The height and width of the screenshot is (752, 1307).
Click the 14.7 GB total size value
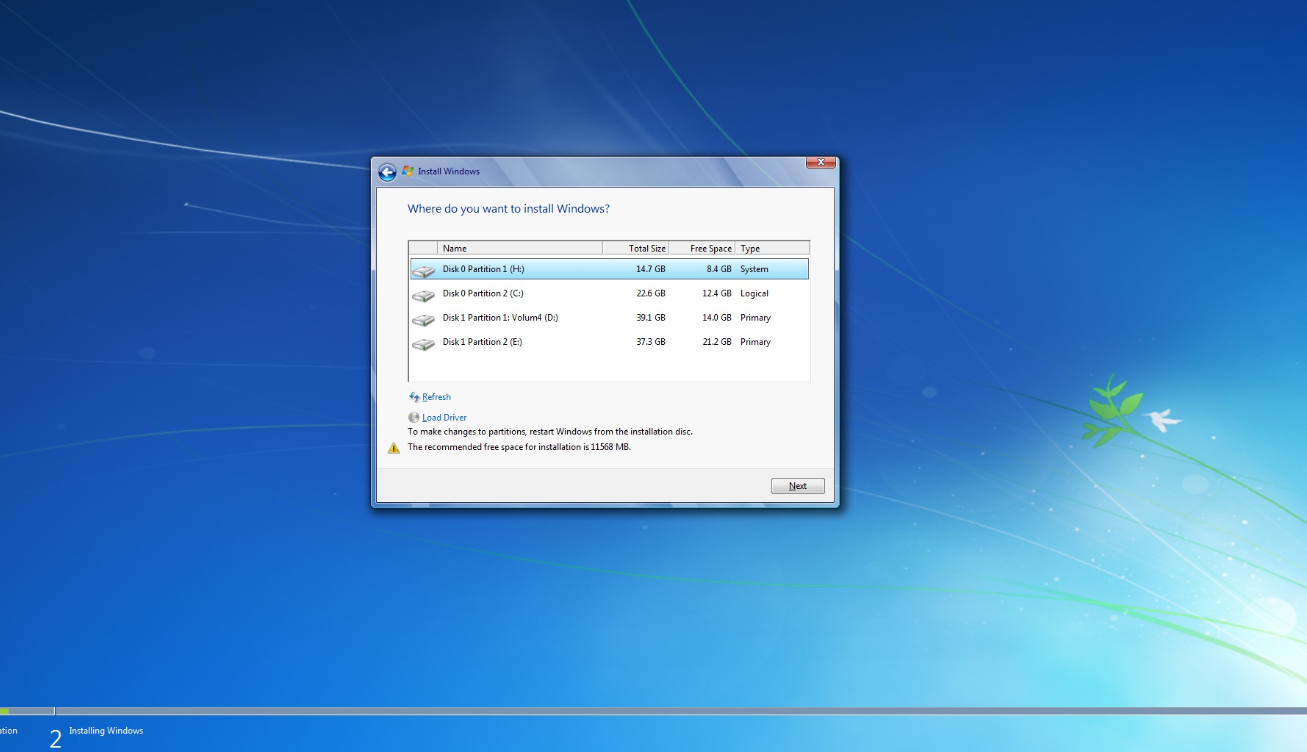651,269
